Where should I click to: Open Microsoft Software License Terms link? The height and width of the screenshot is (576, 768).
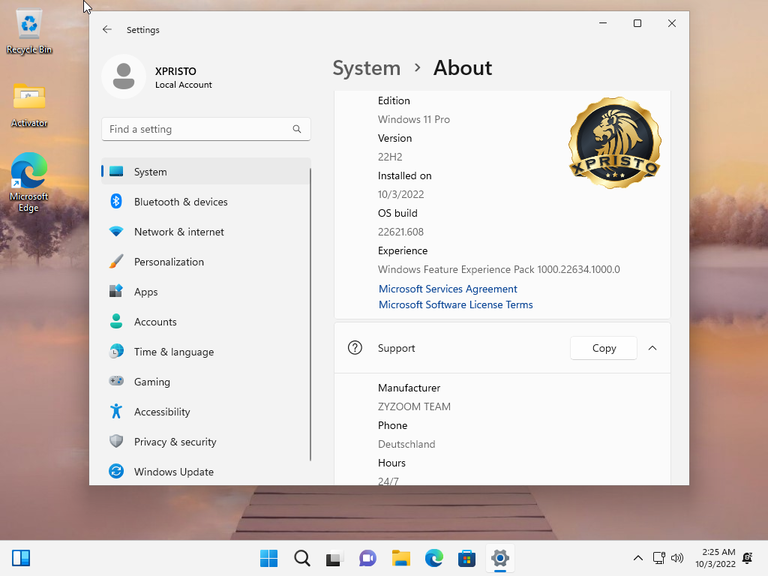click(456, 305)
